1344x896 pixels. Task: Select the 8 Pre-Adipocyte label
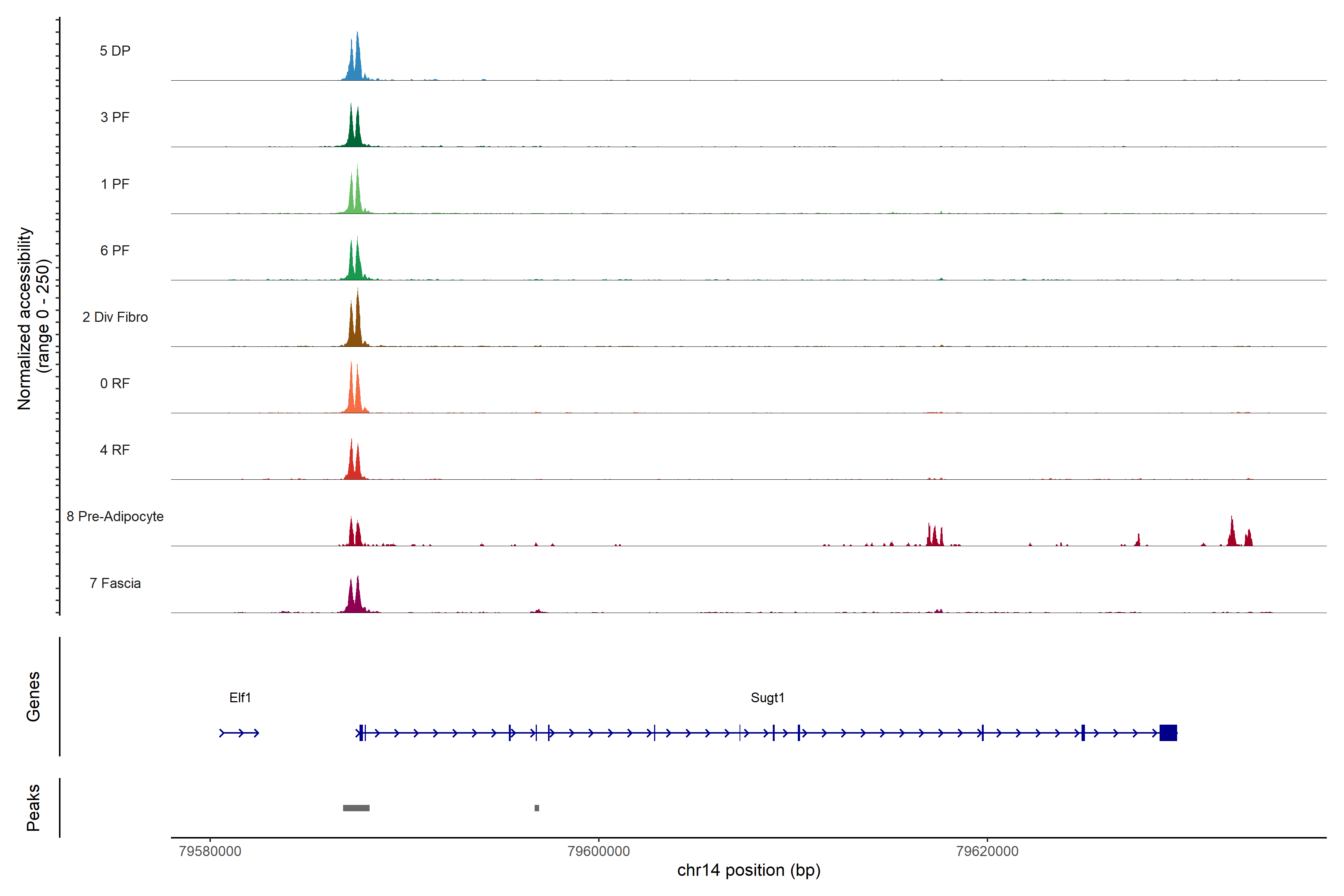pos(115,517)
